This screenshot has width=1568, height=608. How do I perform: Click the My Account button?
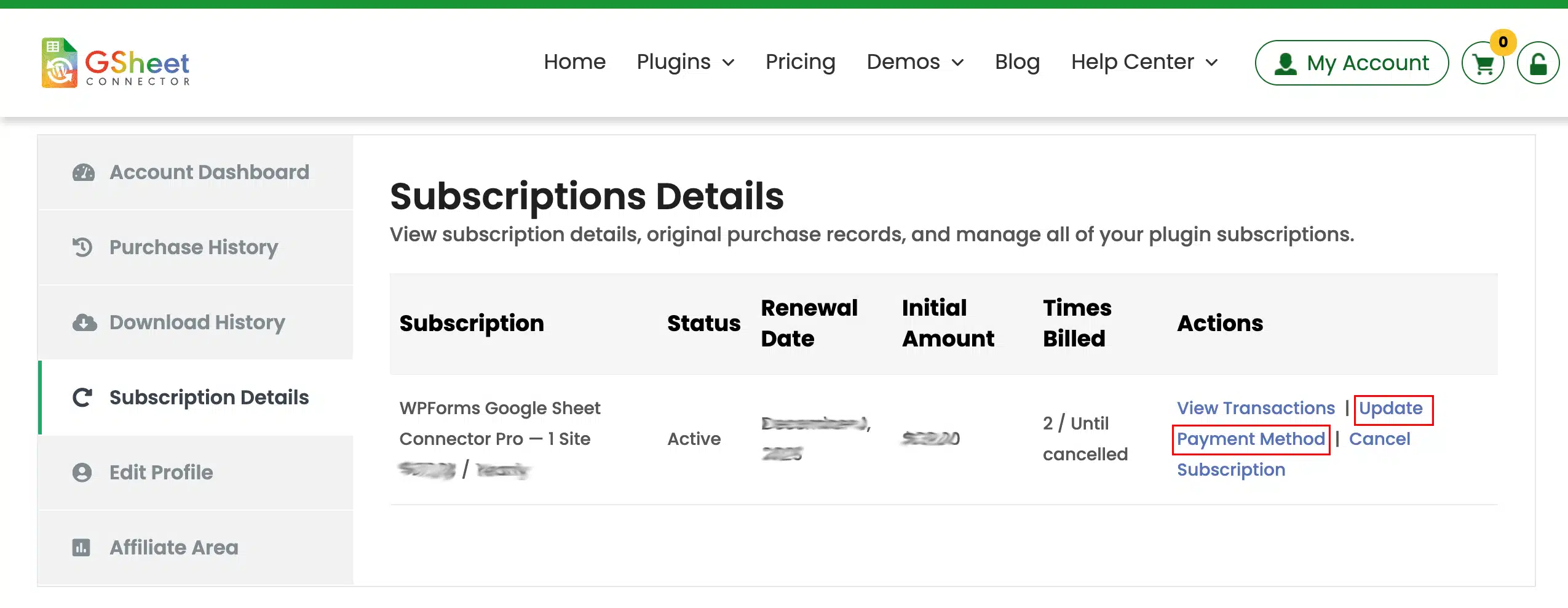pos(1352,63)
